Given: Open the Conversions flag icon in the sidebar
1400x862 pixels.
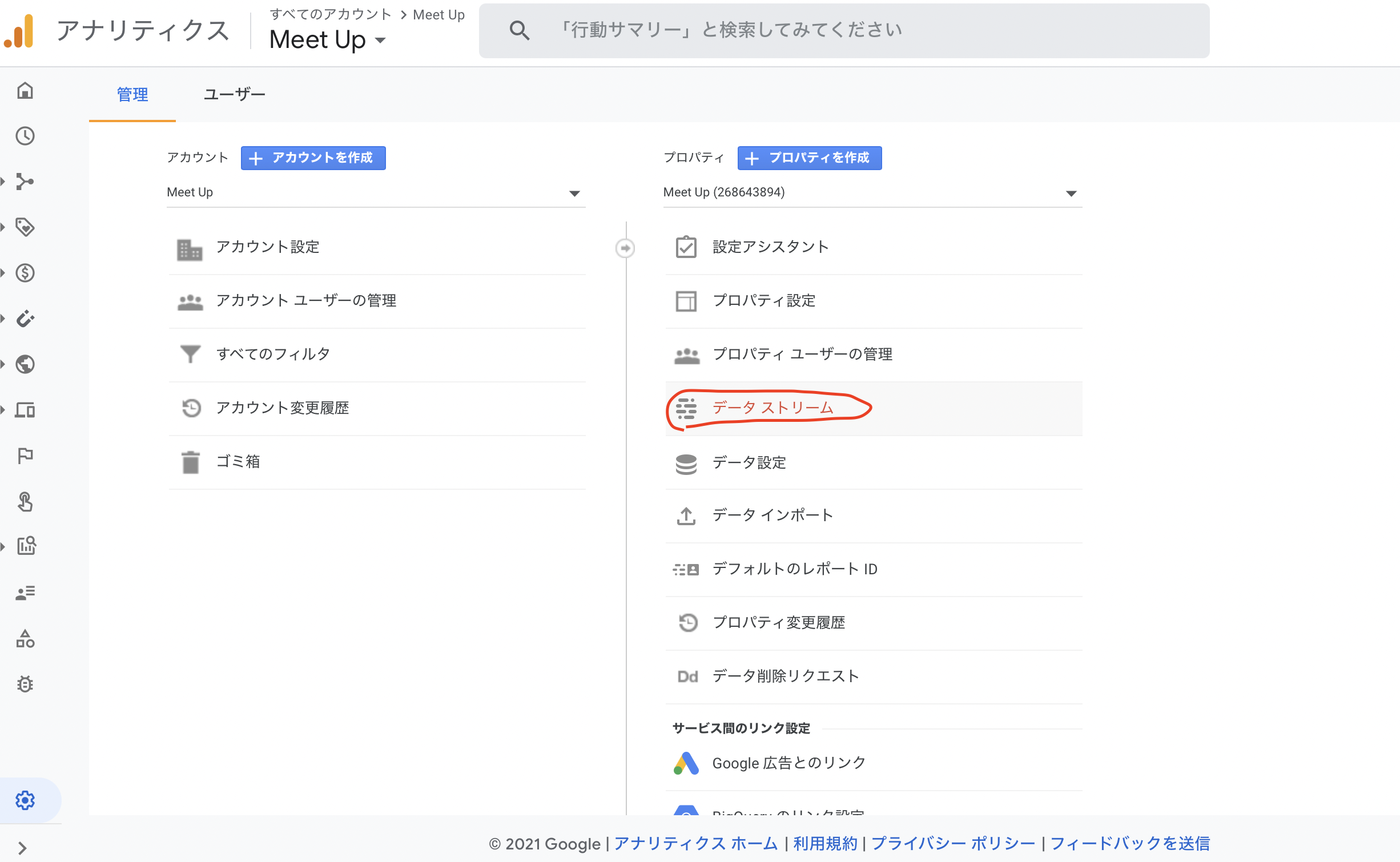Looking at the screenshot, I should (x=25, y=456).
